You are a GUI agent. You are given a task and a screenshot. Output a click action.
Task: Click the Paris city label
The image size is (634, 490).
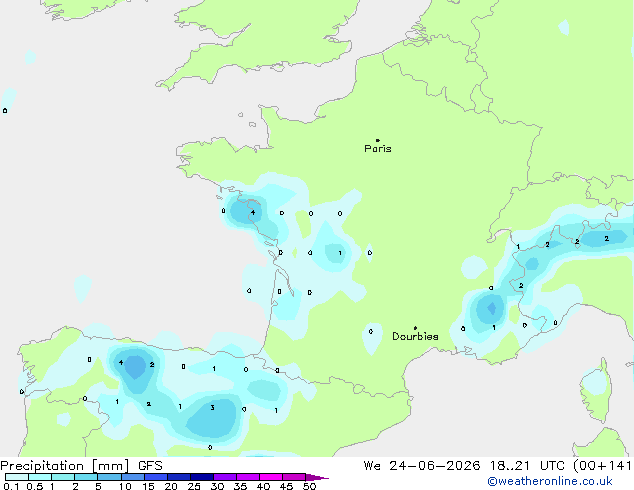378,149
